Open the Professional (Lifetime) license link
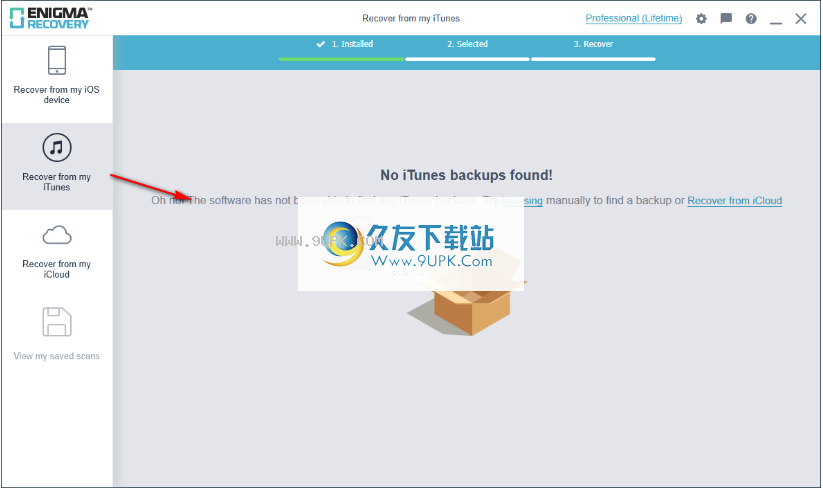Screen dimensions: 823x488 click(x=634, y=18)
